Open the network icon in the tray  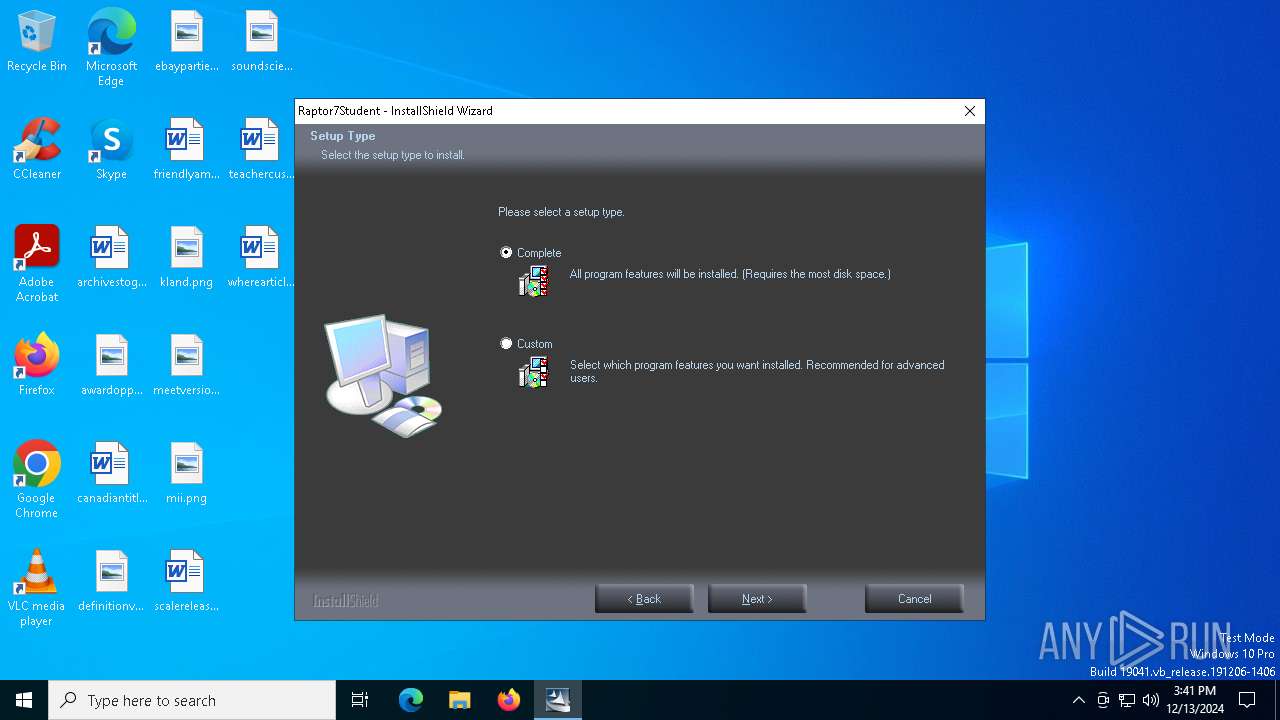click(1127, 700)
